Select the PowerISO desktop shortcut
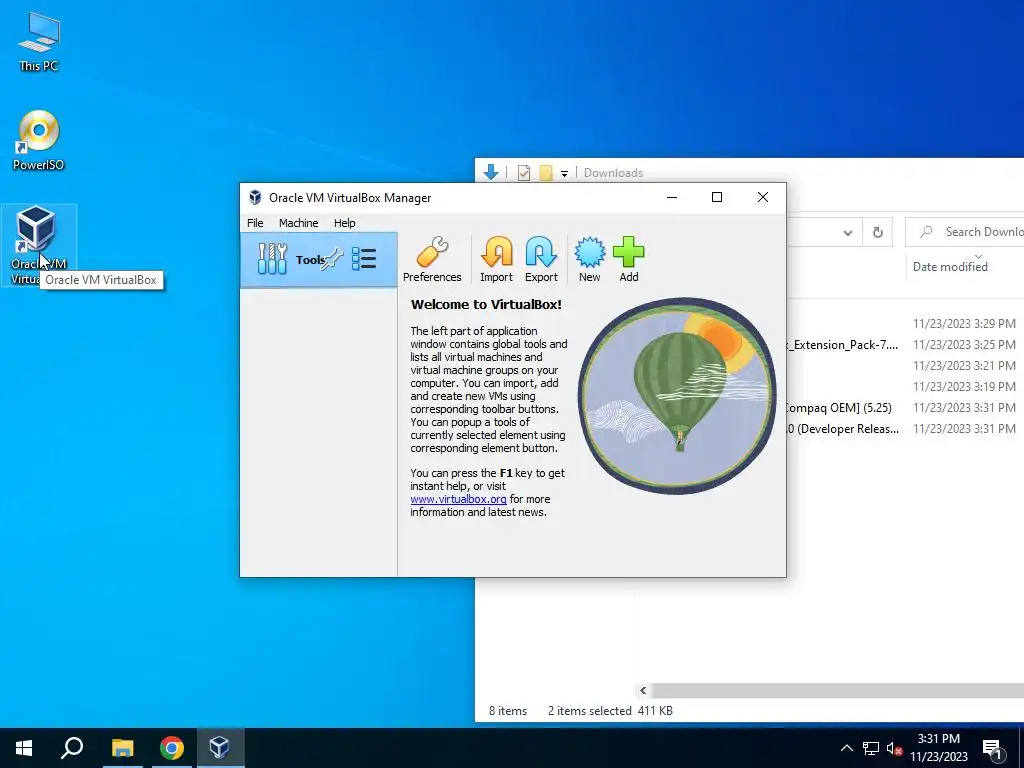The height and width of the screenshot is (768, 1024). (39, 140)
